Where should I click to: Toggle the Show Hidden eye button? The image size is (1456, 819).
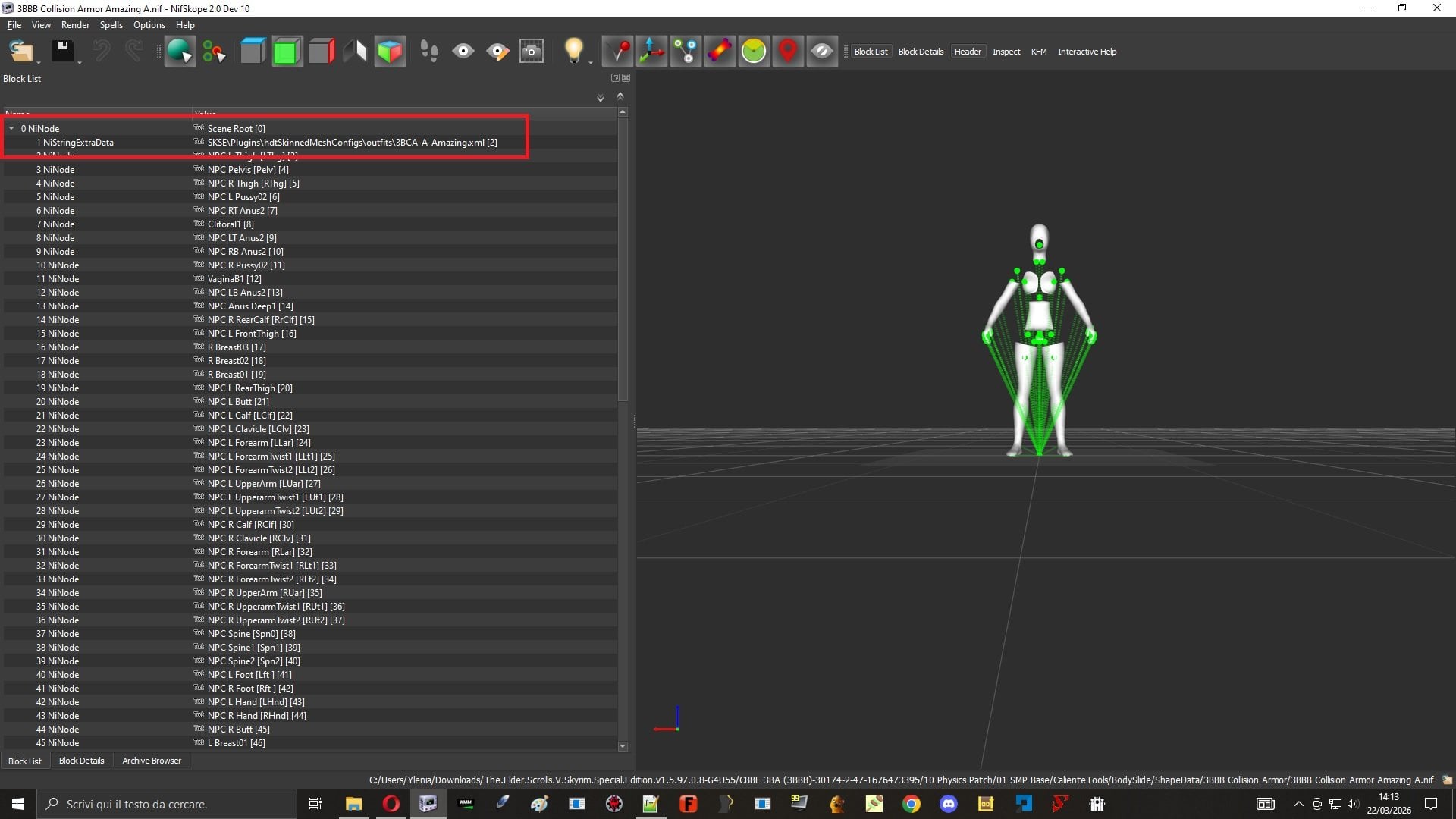coord(822,52)
